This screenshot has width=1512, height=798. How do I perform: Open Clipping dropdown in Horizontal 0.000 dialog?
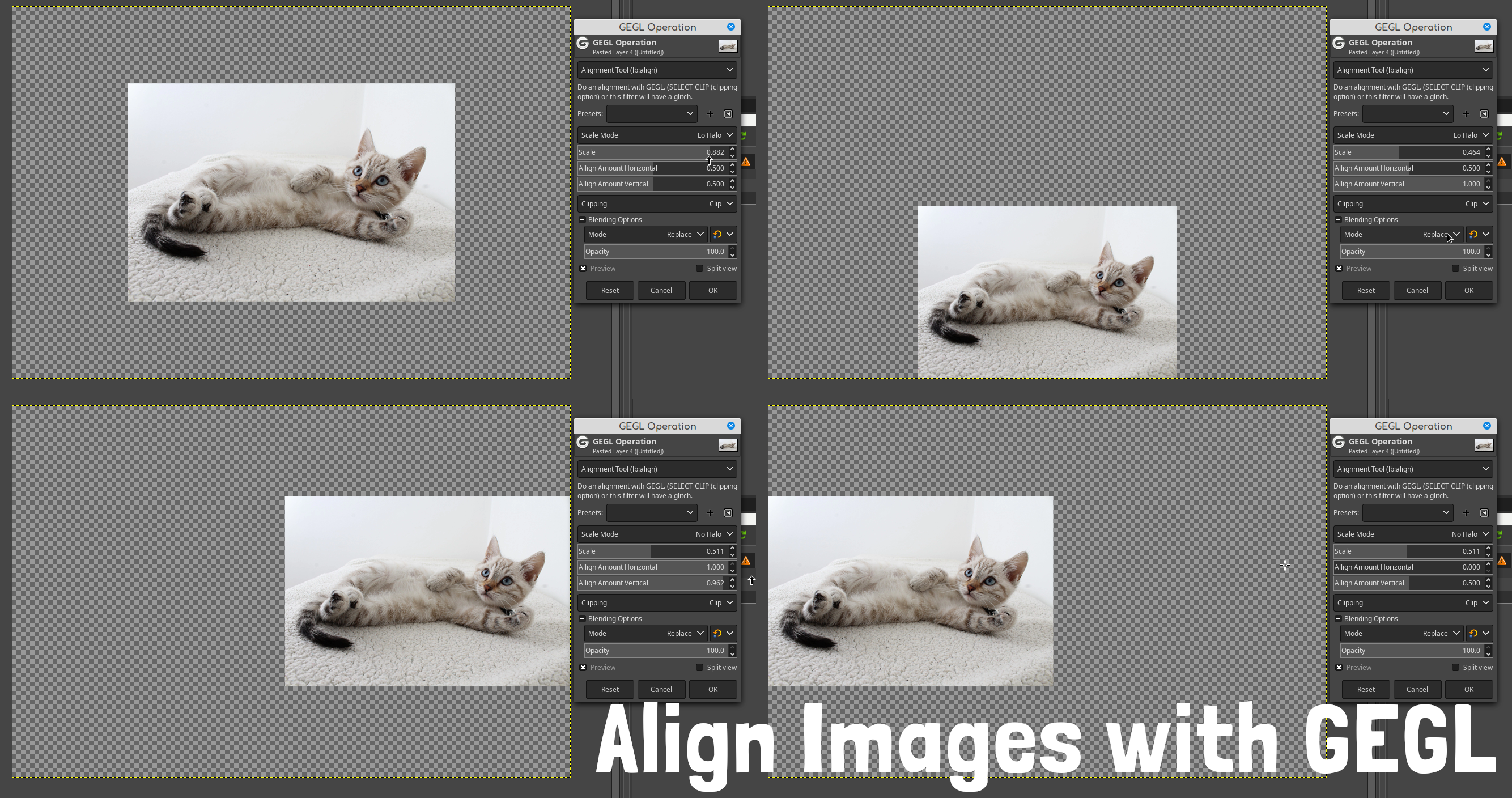pyautogui.click(x=1413, y=602)
